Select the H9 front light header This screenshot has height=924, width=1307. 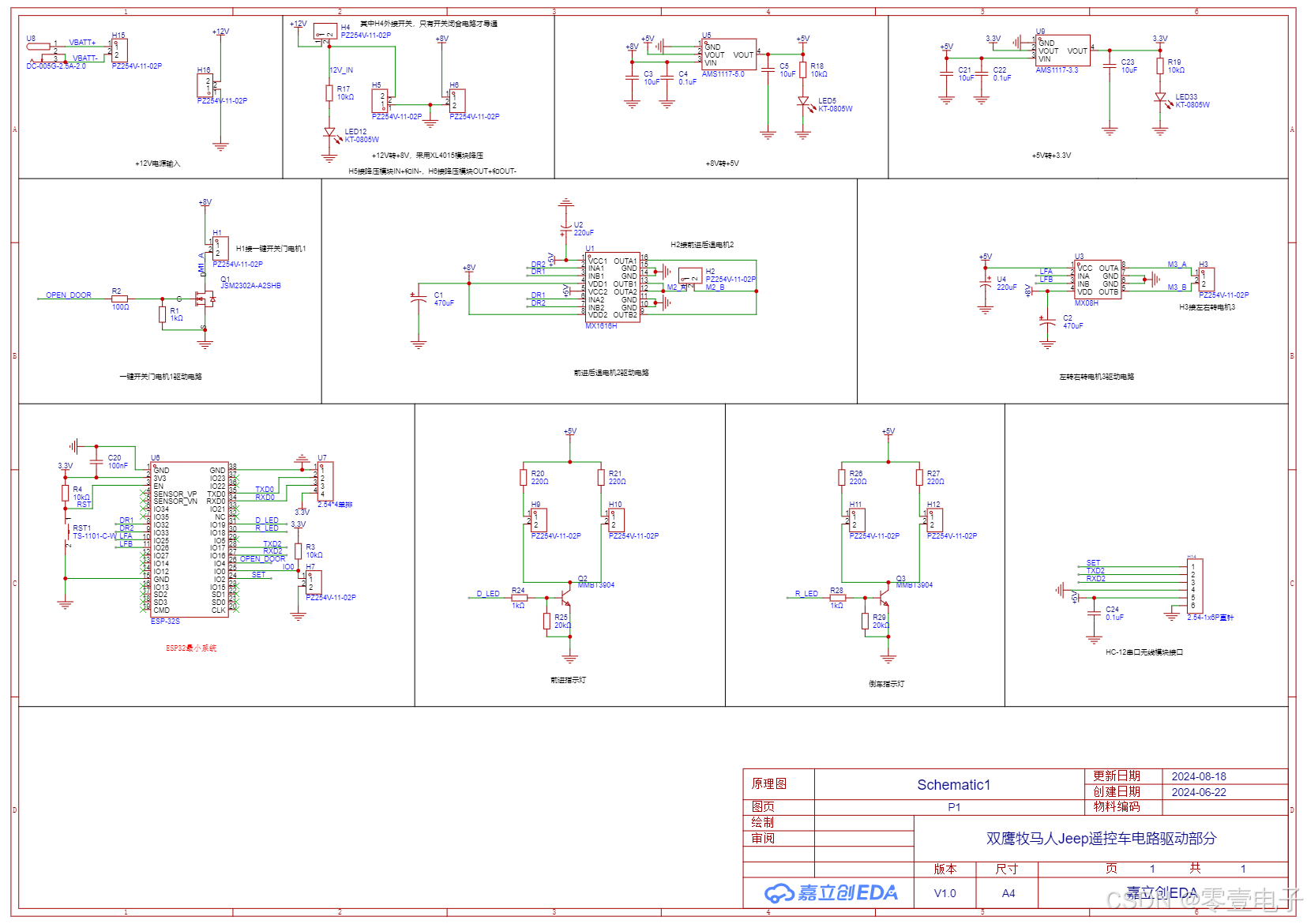pyautogui.click(x=539, y=520)
